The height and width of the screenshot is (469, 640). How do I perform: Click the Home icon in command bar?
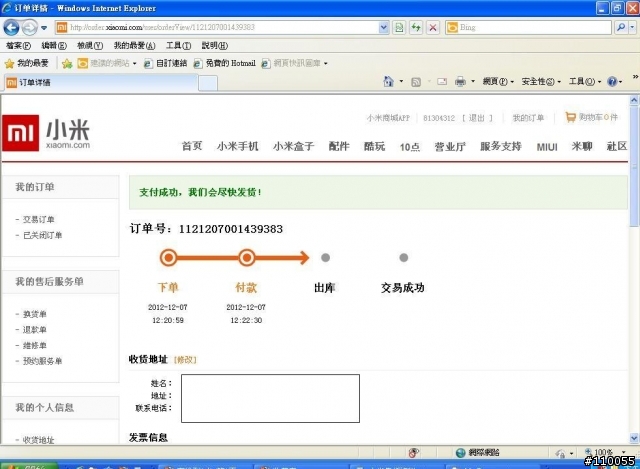point(388,82)
